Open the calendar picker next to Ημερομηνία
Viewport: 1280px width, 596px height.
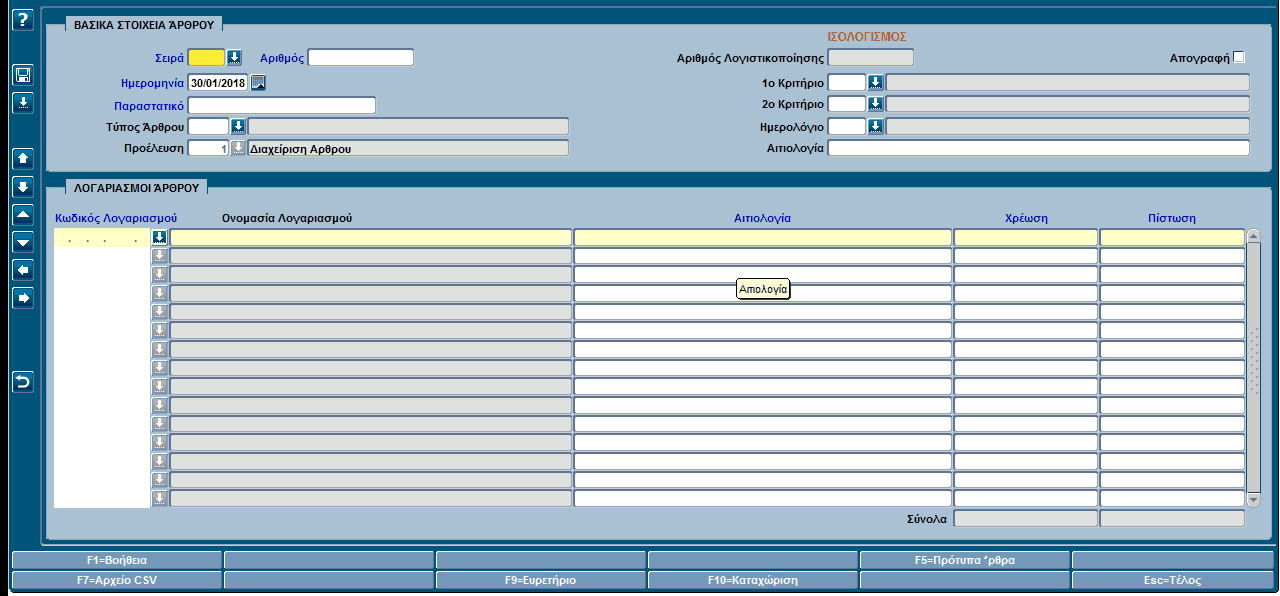258,82
